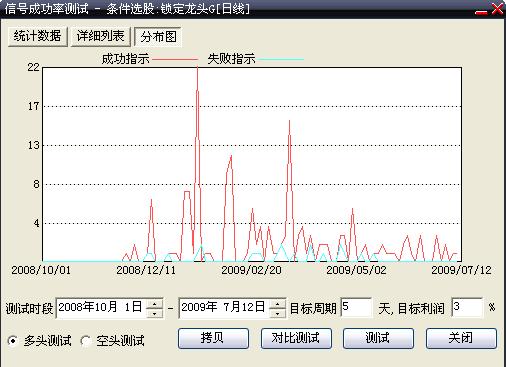Click the 失败指示 legend label
This screenshot has height=367, width=506.
231,59
